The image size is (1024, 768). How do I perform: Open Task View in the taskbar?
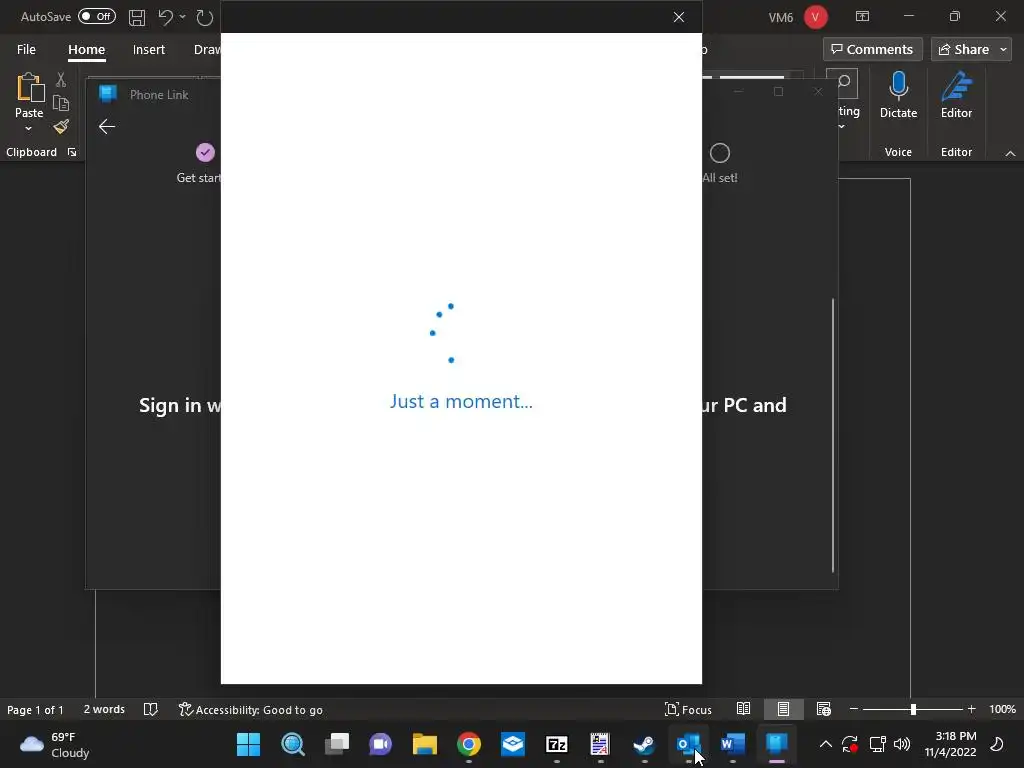[x=337, y=744]
